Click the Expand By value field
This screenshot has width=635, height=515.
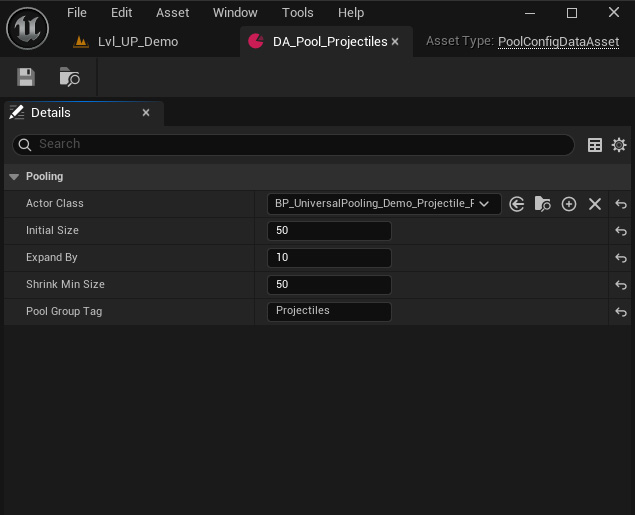[x=329, y=258]
